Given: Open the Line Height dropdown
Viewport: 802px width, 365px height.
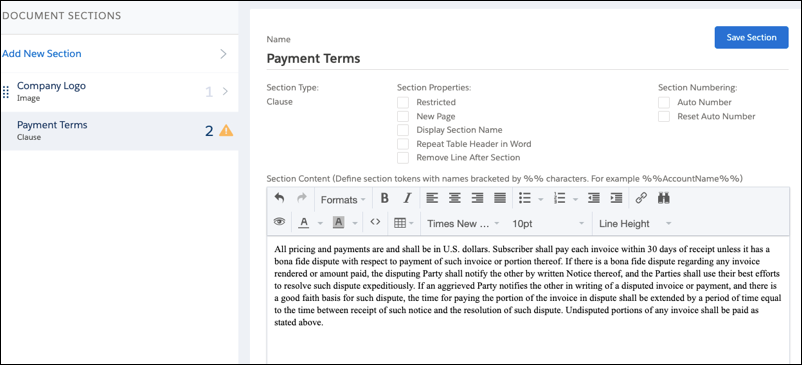Looking at the screenshot, I should pyautogui.click(x=635, y=223).
